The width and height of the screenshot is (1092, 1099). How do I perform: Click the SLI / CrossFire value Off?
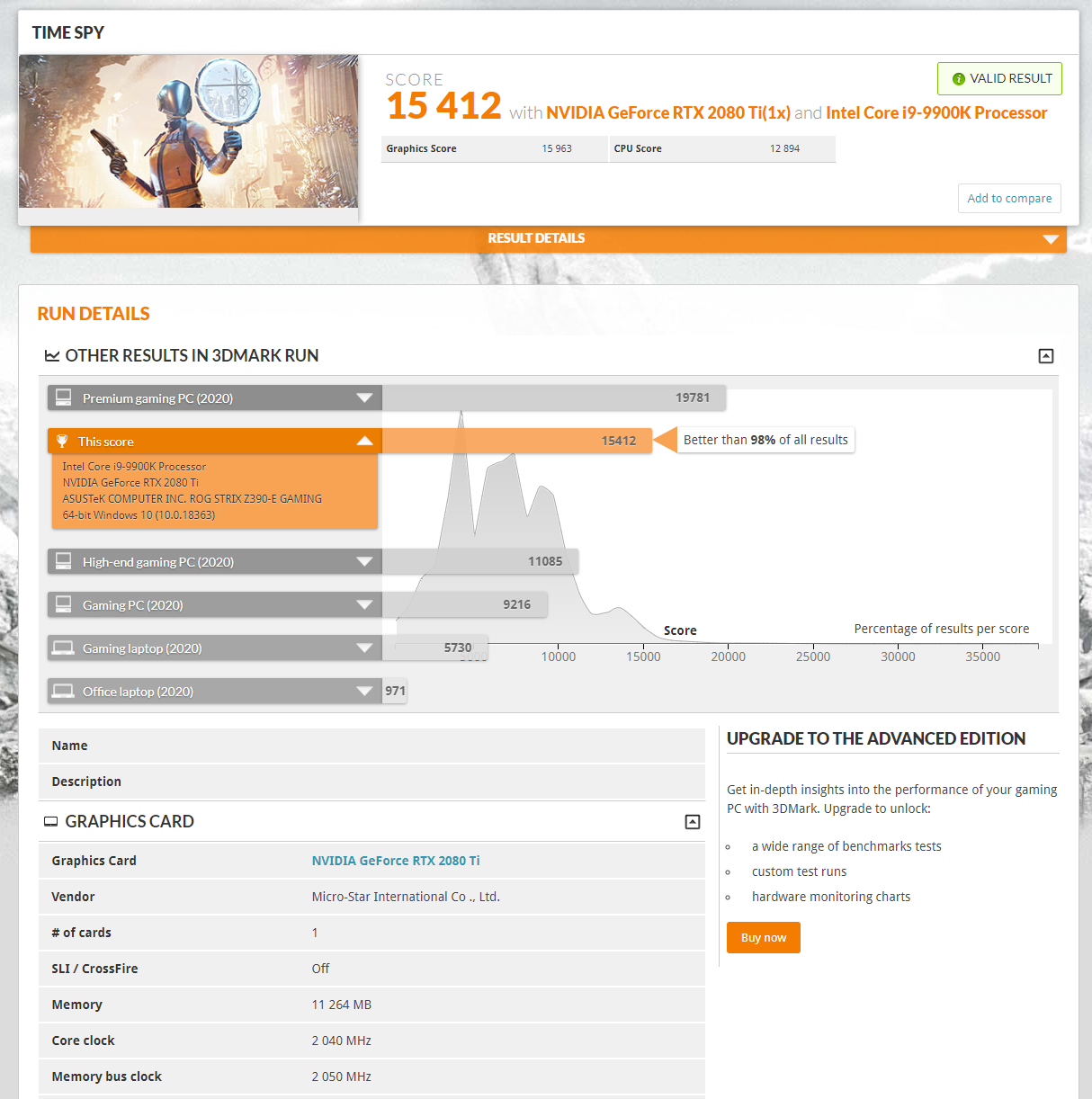tap(320, 969)
